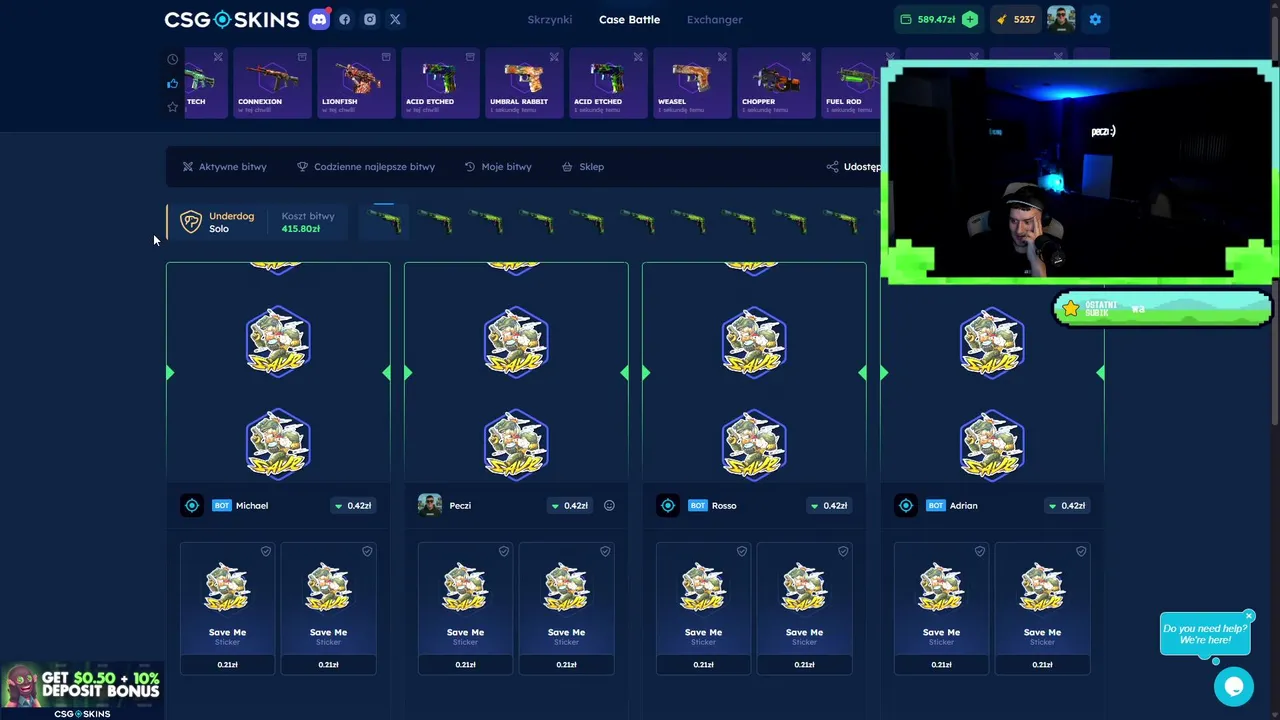Go to the Skrzynki tab
The height and width of the screenshot is (720, 1280).
tap(550, 19)
